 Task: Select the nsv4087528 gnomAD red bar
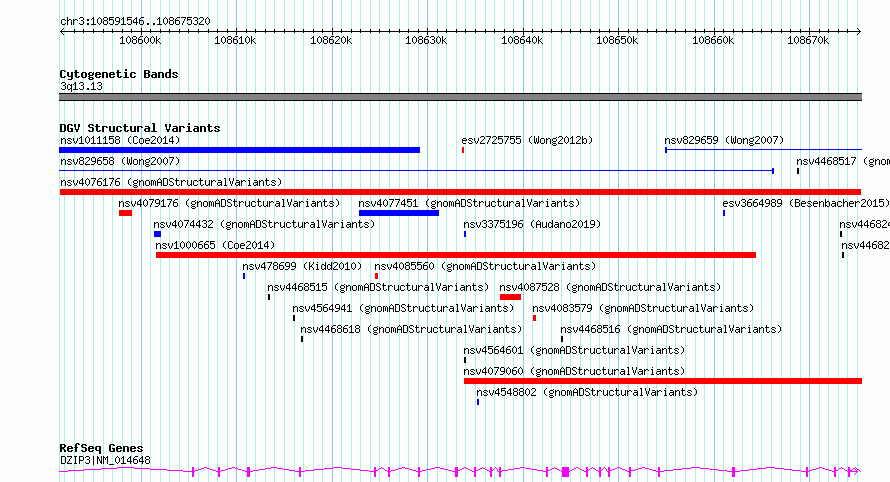(x=510, y=297)
